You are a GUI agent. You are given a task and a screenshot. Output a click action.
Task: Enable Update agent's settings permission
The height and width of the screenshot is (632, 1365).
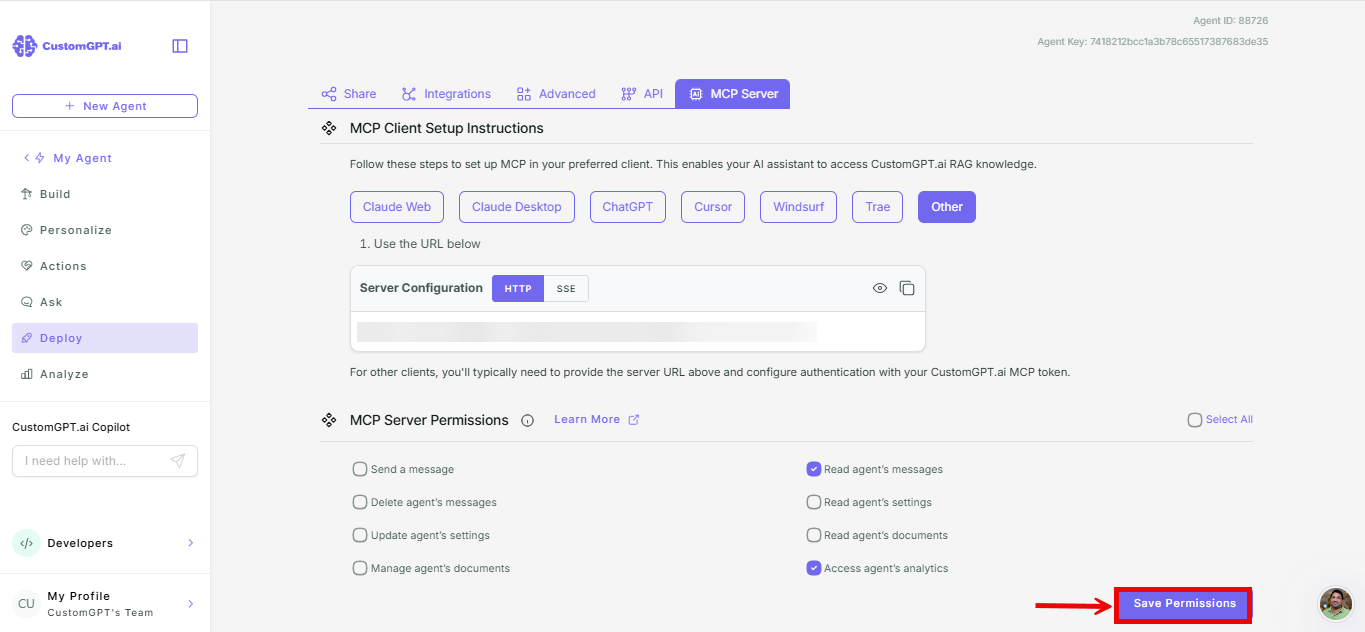coord(360,535)
